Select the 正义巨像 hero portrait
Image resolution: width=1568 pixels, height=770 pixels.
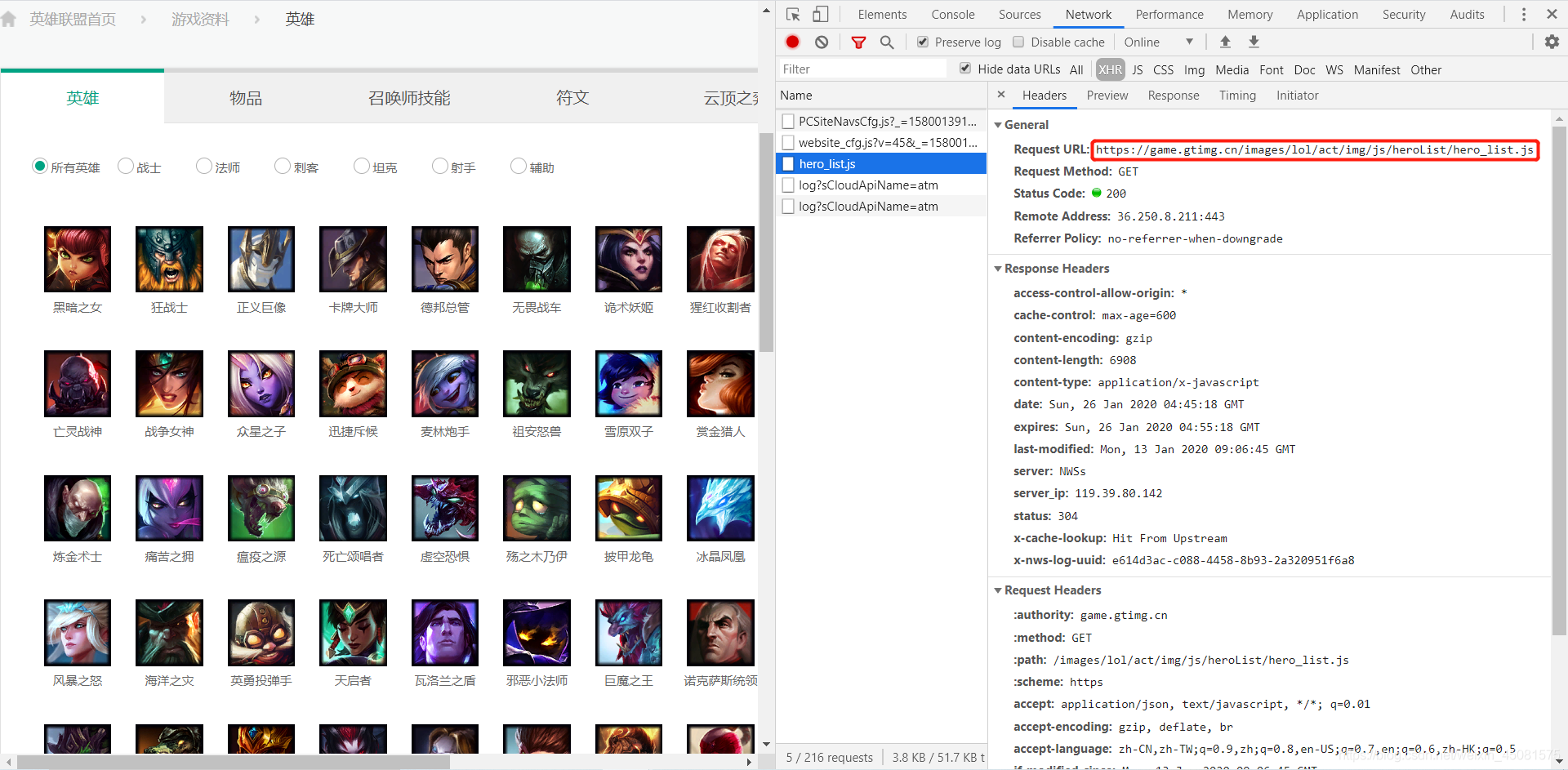(x=261, y=259)
